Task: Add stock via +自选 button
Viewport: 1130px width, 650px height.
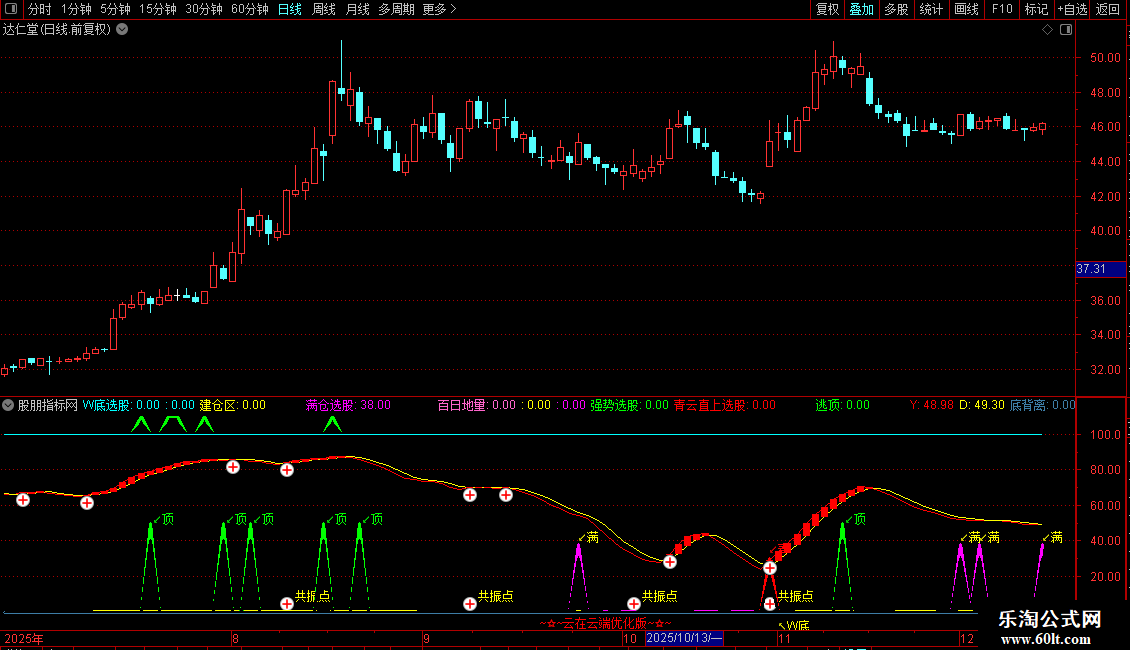Action: 1072,9
